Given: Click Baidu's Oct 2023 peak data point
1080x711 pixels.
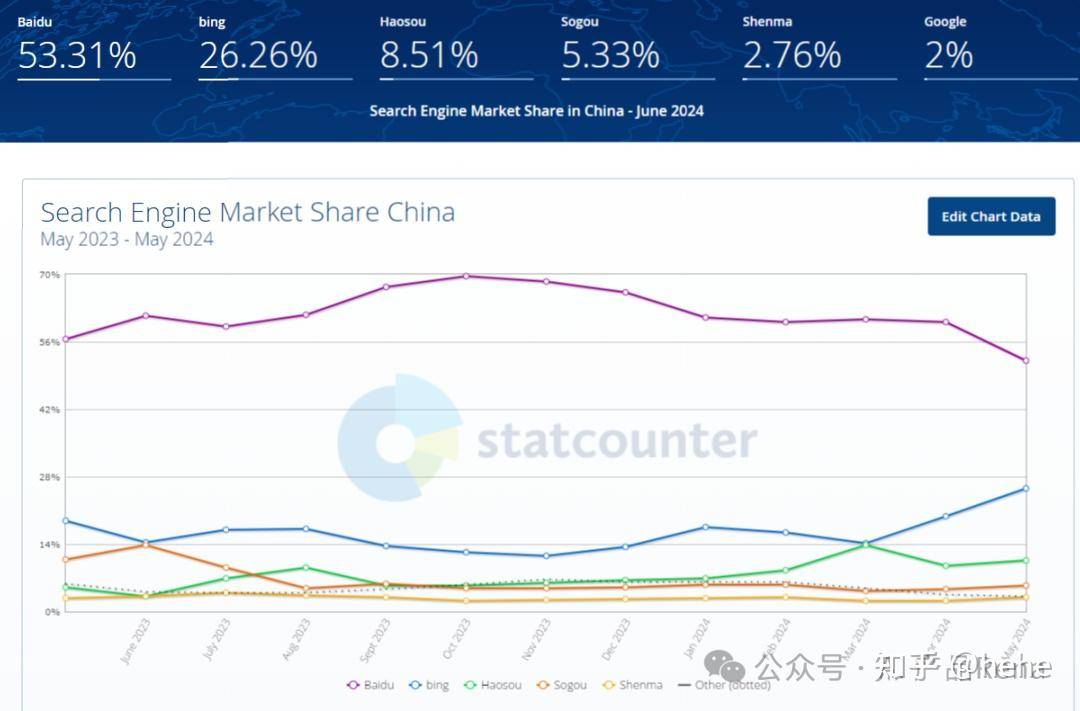Looking at the screenshot, I should click(x=466, y=276).
